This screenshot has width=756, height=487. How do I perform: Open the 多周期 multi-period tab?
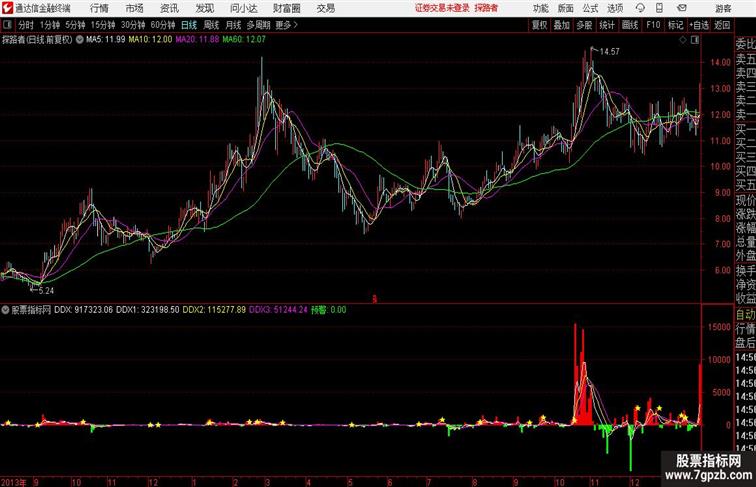(x=258, y=25)
